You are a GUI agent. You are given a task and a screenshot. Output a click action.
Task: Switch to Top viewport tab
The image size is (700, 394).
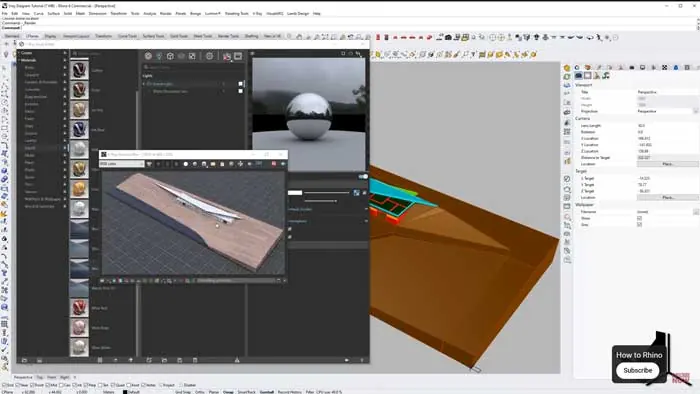coord(39,377)
